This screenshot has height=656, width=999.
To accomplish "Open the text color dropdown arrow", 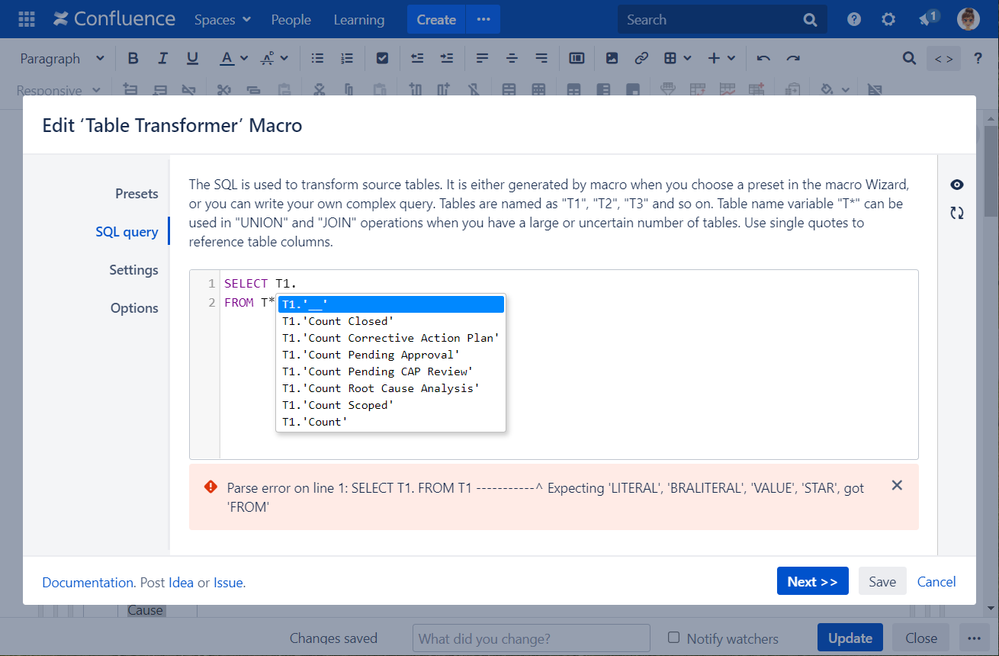I will click(244, 59).
